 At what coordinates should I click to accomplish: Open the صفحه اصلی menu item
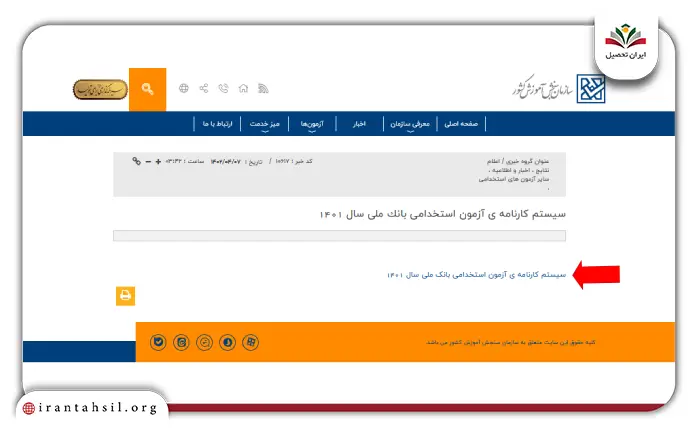461,124
